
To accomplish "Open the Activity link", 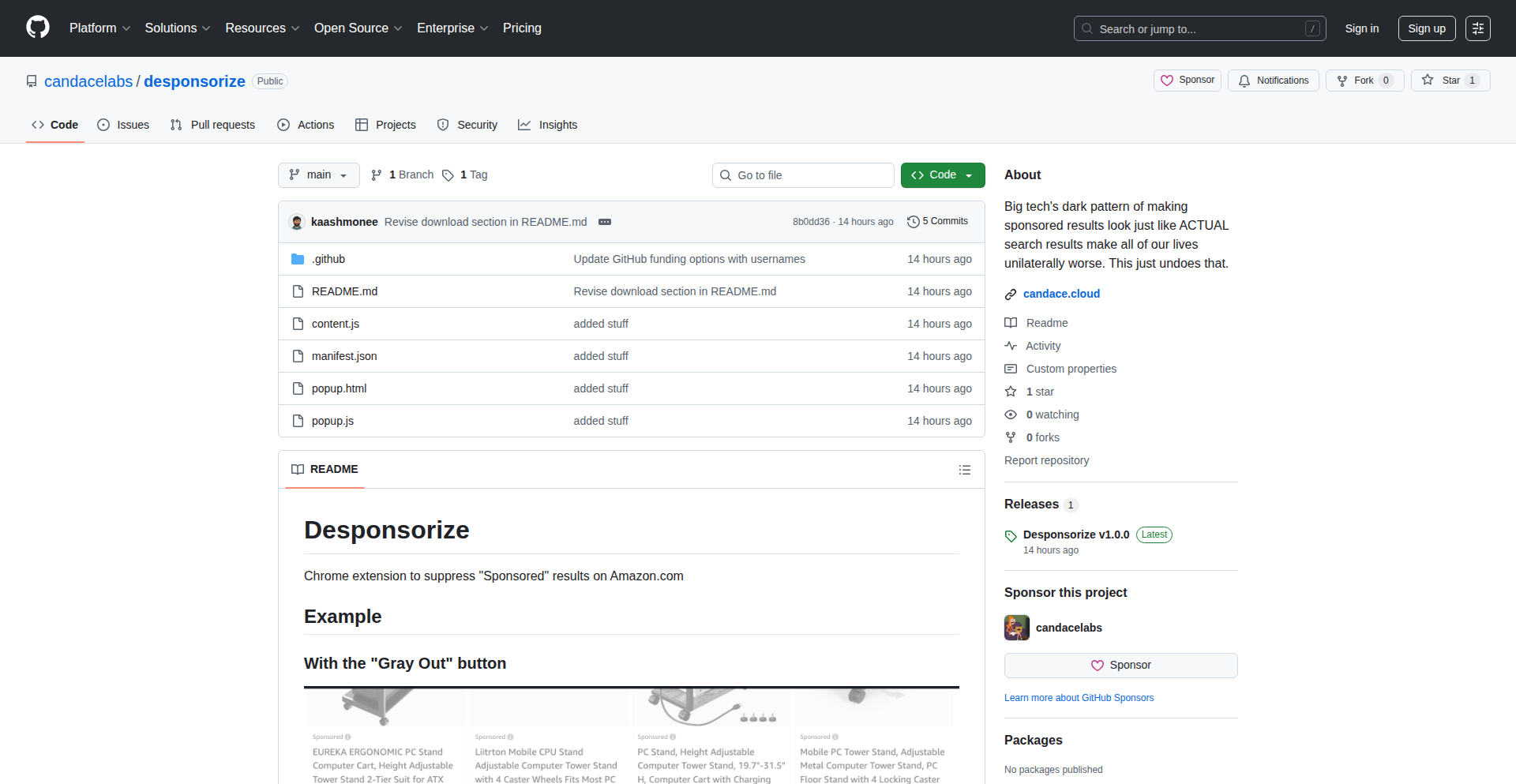I will click(x=1033, y=346).
